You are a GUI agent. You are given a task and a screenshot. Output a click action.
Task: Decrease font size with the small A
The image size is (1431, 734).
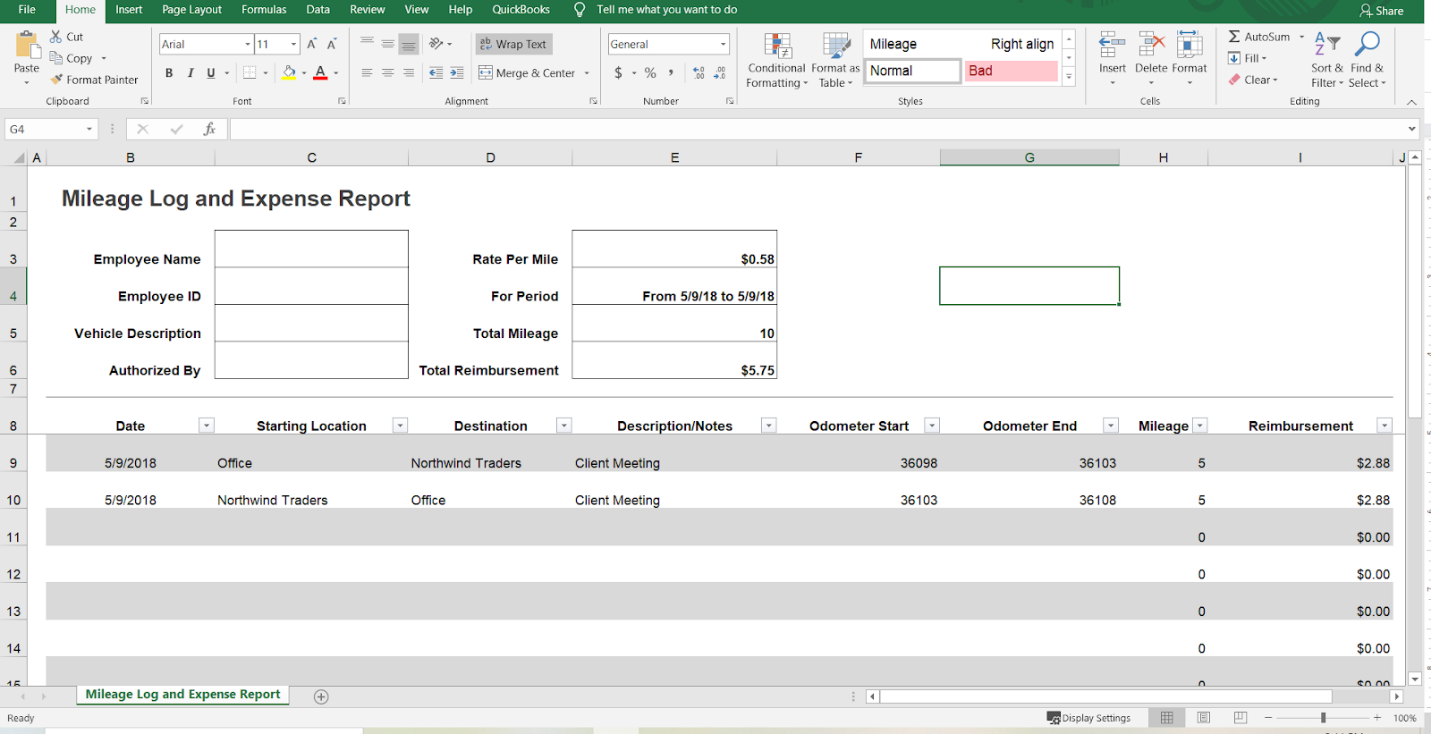pyautogui.click(x=331, y=44)
